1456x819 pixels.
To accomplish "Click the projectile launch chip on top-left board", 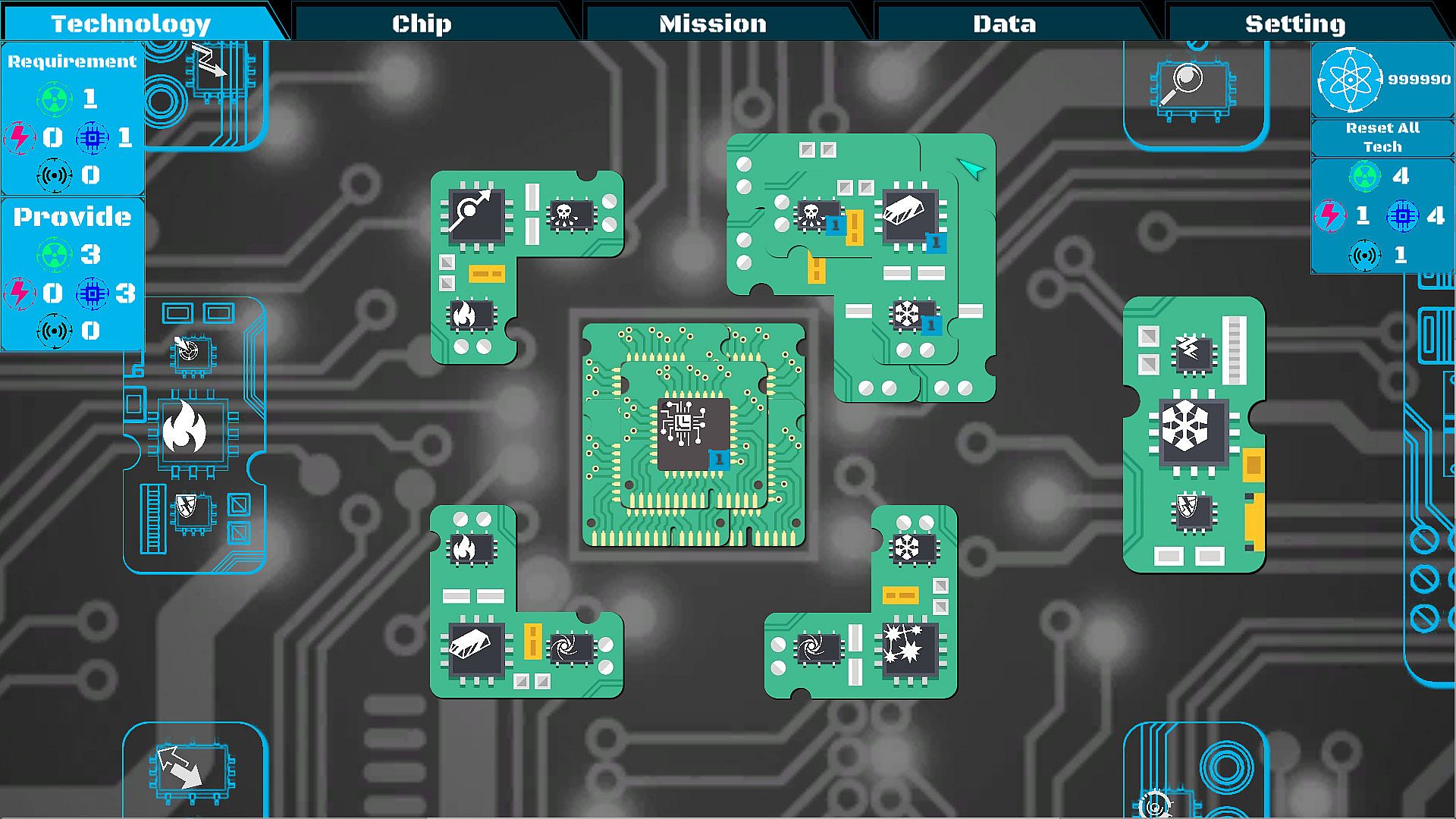I will pos(475,215).
